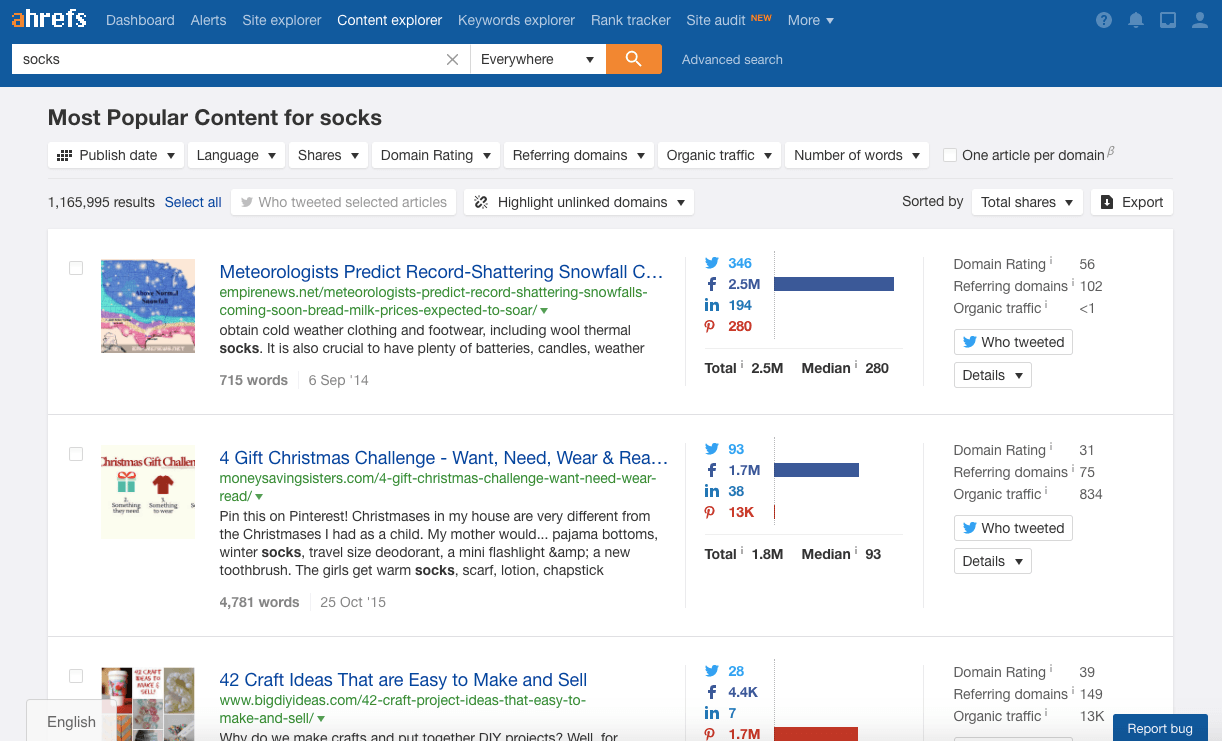Clear the socks search query with the X icon
The width and height of the screenshot is (1222, 741).
pos(452,60)
